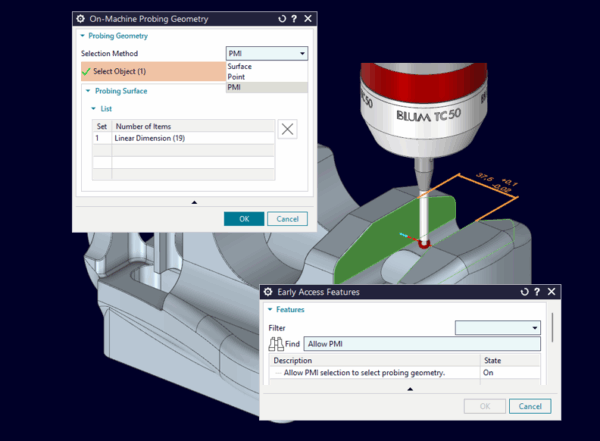Choose Point from selection method list
This screenshot has width=600, height=441.
coord(237,77)
